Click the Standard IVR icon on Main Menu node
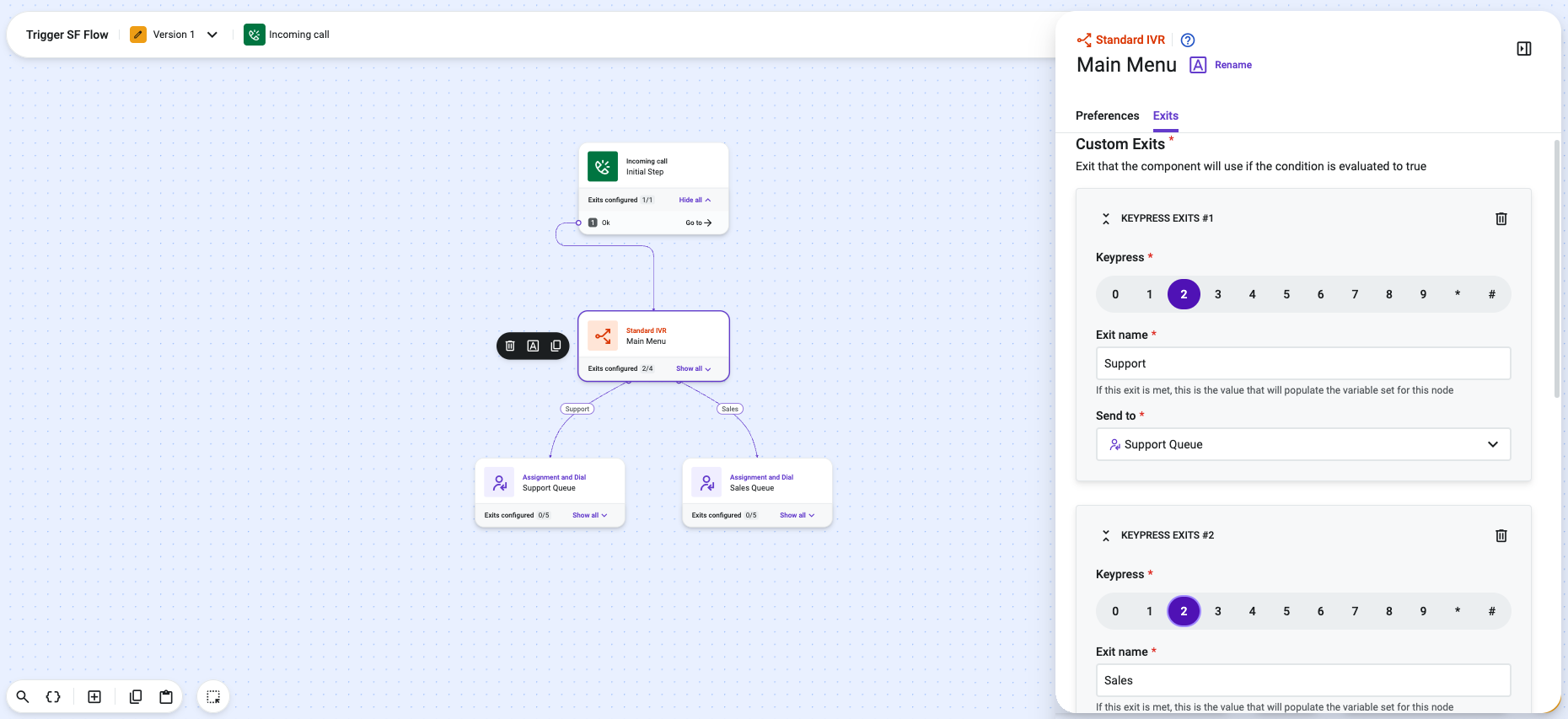Image resolution: width=1568 pixels, height=719 pixels. [603, 335]
